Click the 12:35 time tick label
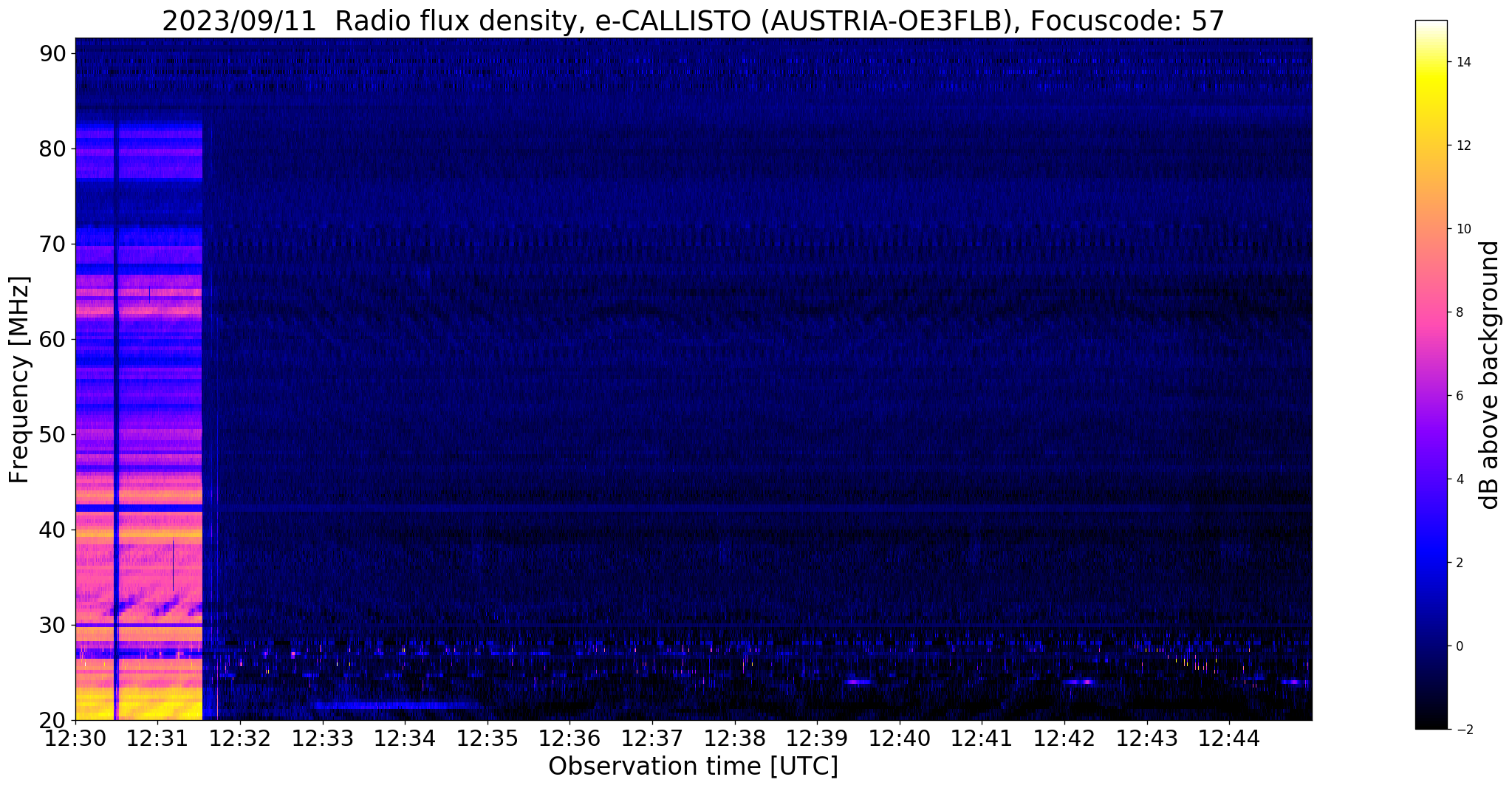Image resolution: width=1512 pixels, height=788 pixels. tap(488, 738)
